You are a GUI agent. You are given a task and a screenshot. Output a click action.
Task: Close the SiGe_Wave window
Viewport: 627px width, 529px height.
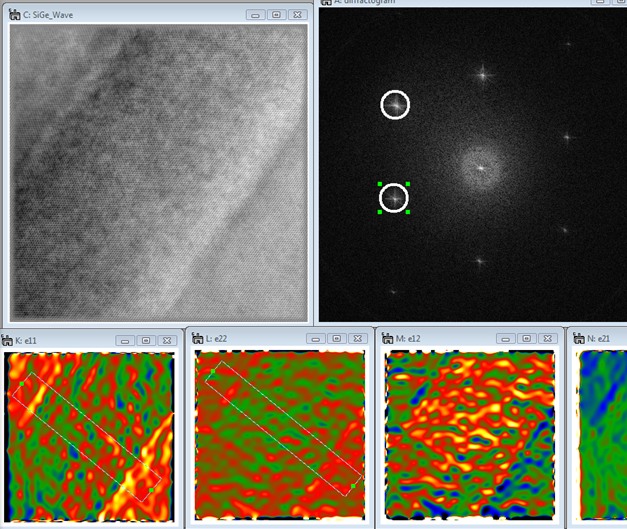(x=297, y=15)
